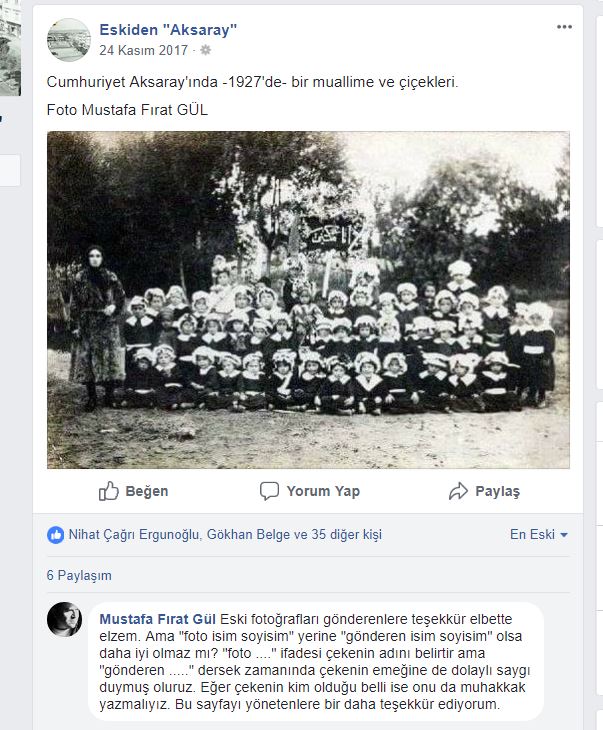Open the blue like reactions icon
This screenshot has height=730, width=603.
55,535
